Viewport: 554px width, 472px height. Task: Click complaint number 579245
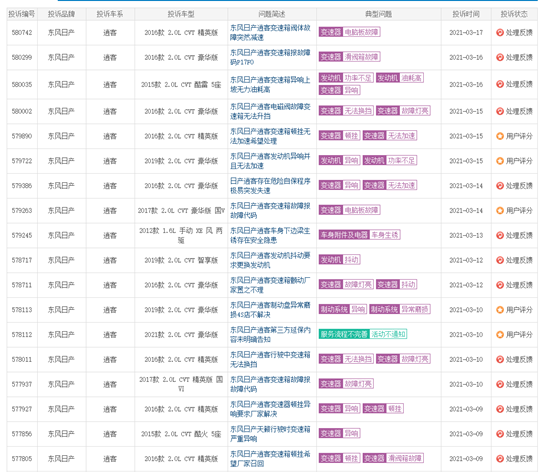coord(22,235)
